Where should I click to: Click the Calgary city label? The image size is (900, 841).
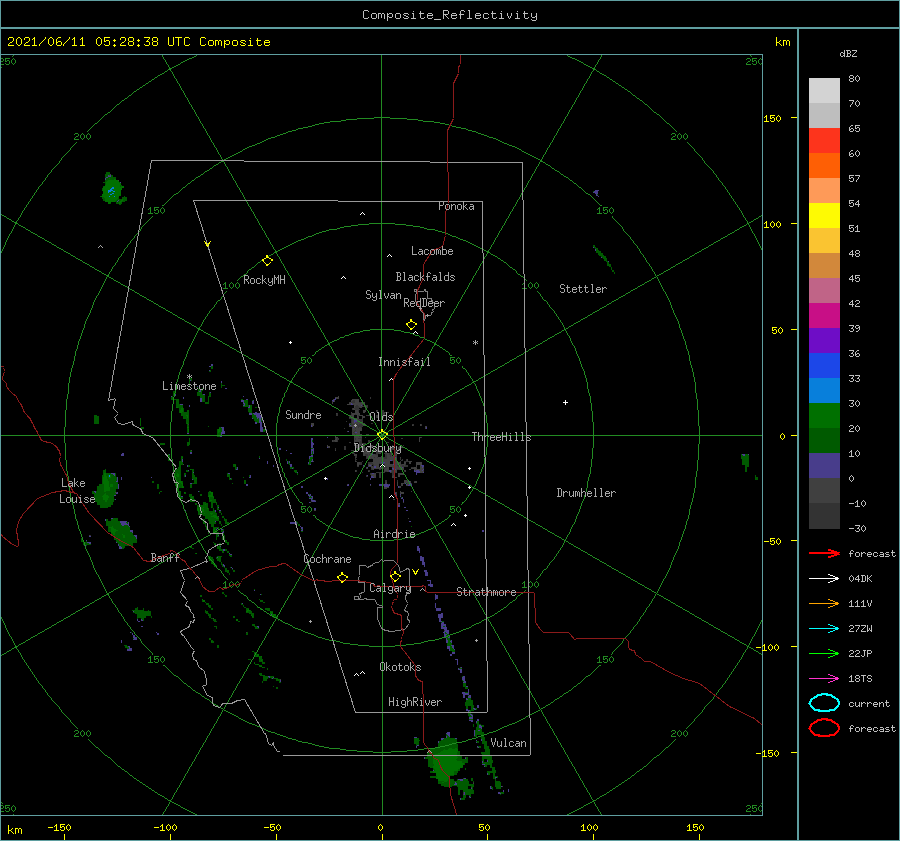(x=390, y=588)
